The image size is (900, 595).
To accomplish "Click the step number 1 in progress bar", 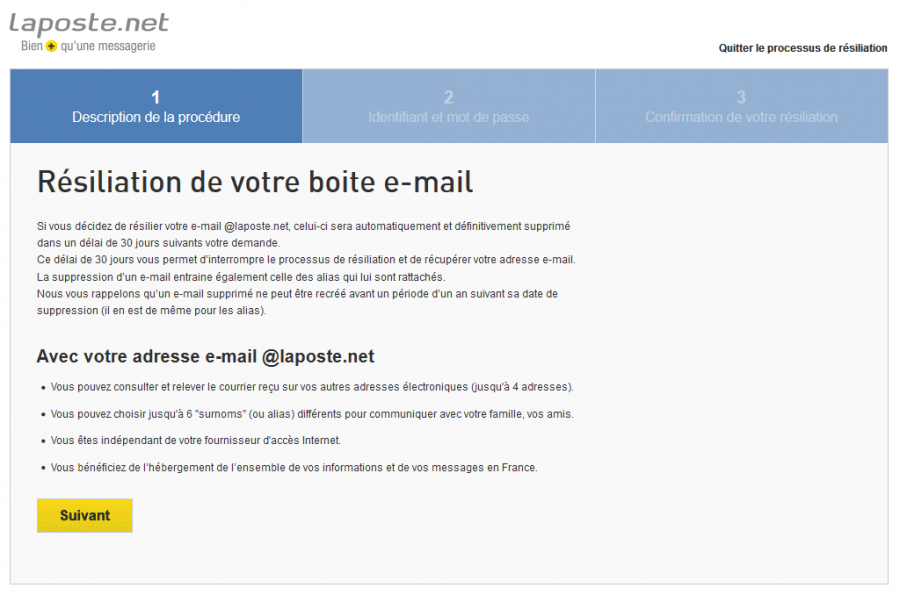I will 156,97.
